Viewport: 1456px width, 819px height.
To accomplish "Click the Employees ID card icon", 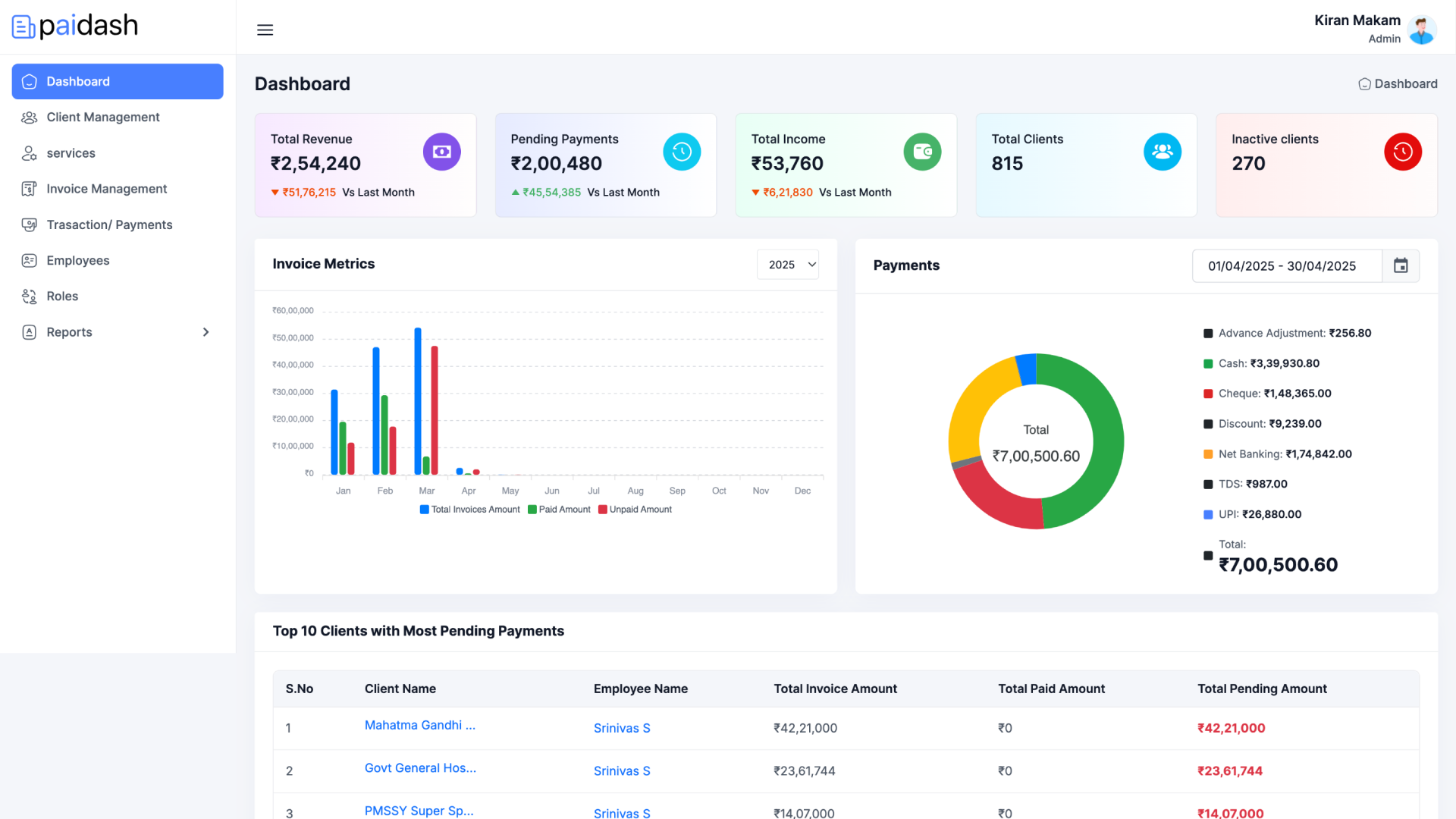I will click(x=30, y=261).
